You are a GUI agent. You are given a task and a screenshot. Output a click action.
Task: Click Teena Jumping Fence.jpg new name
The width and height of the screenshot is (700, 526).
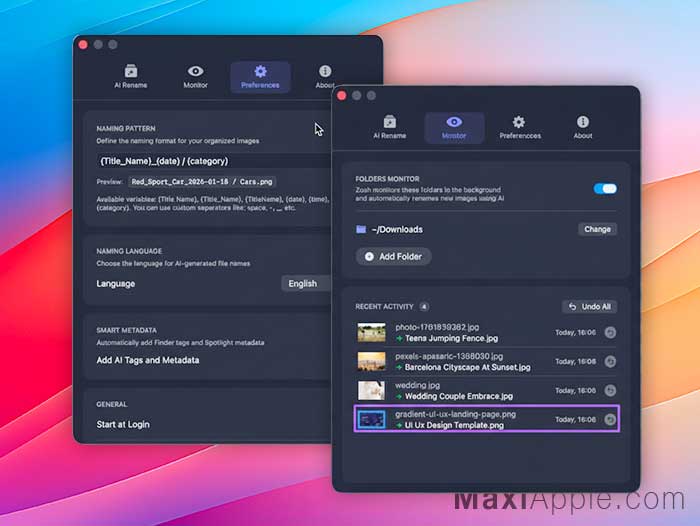click(x=451, y=338)
